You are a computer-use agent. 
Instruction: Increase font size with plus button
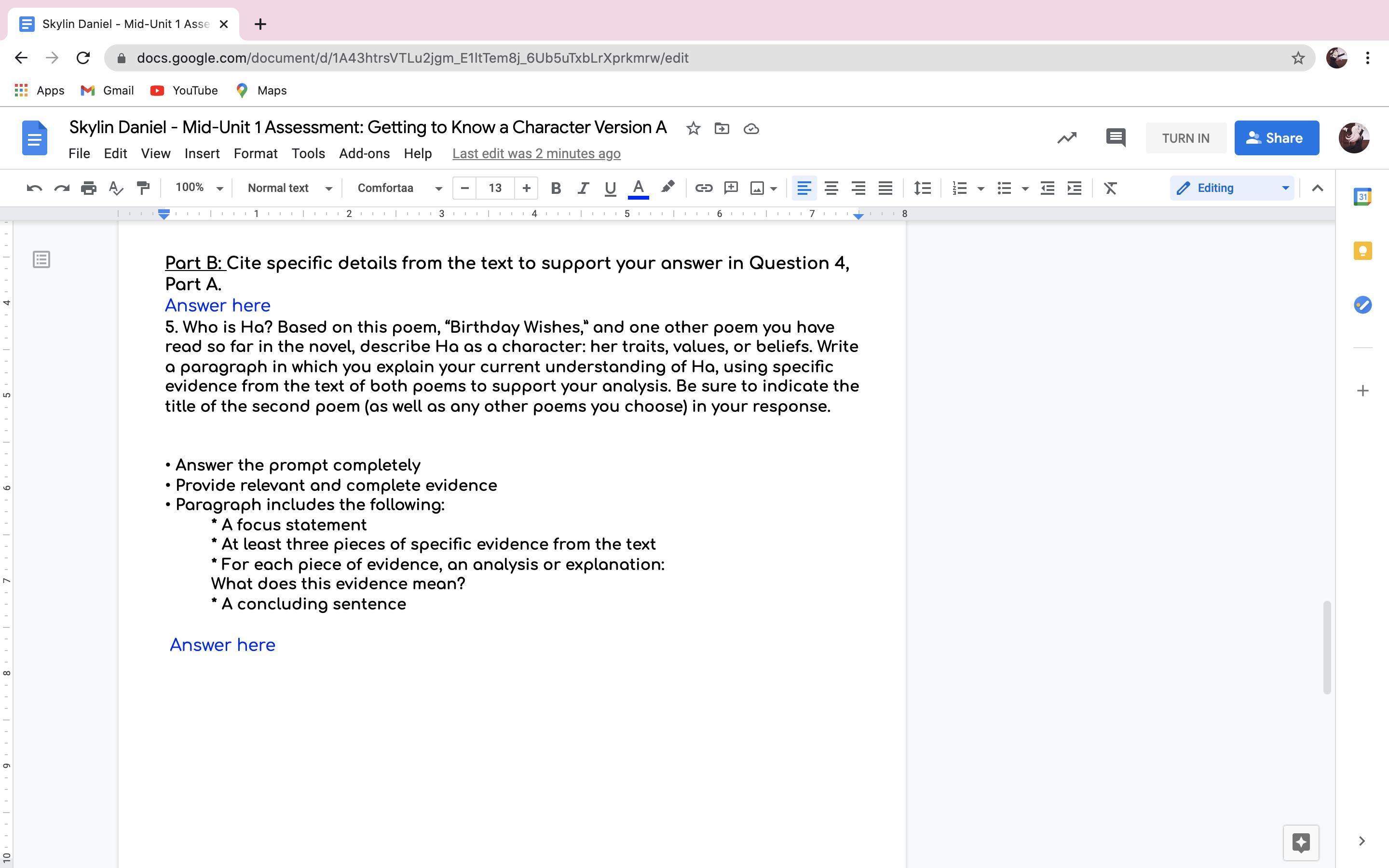[526, 188]
